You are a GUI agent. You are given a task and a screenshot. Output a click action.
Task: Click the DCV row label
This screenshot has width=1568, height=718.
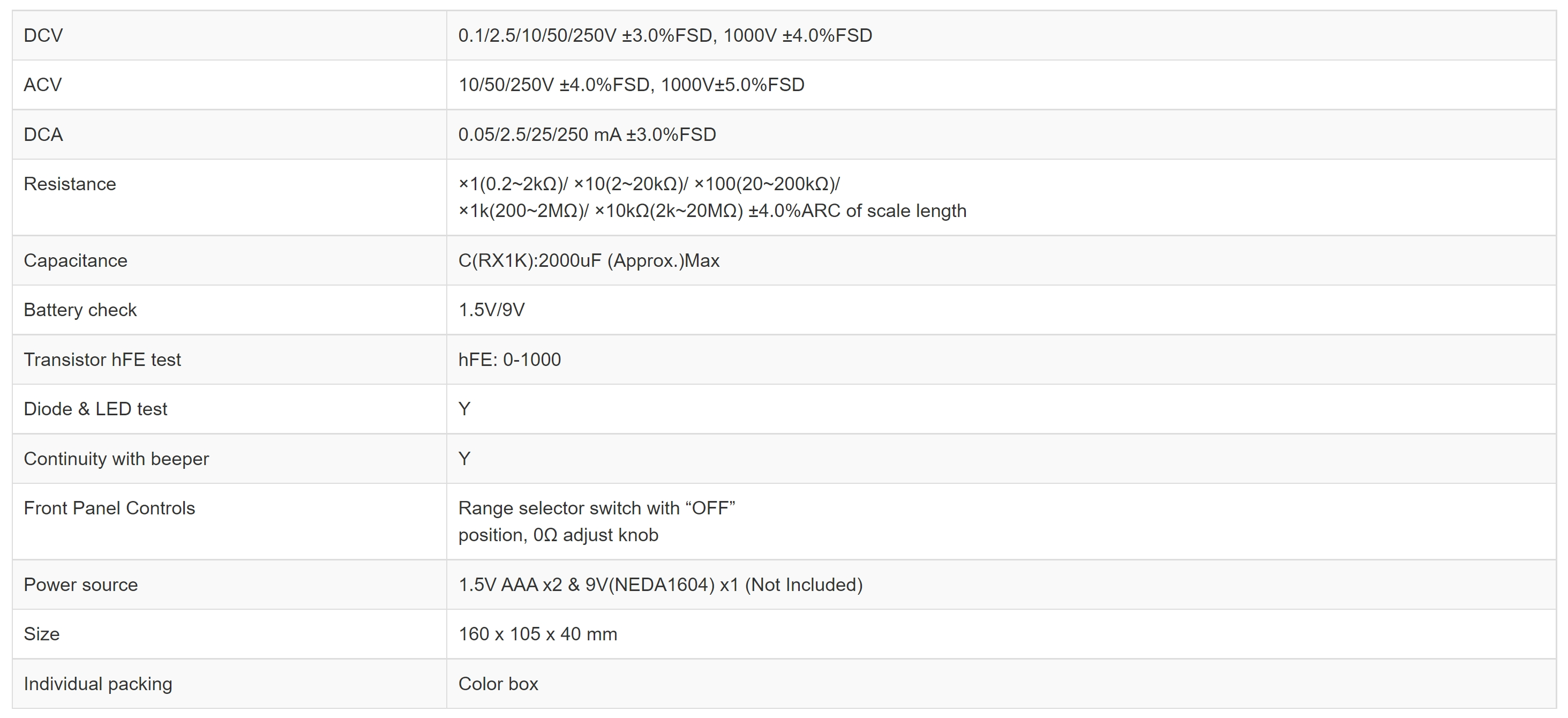click(x=43, y=35)
